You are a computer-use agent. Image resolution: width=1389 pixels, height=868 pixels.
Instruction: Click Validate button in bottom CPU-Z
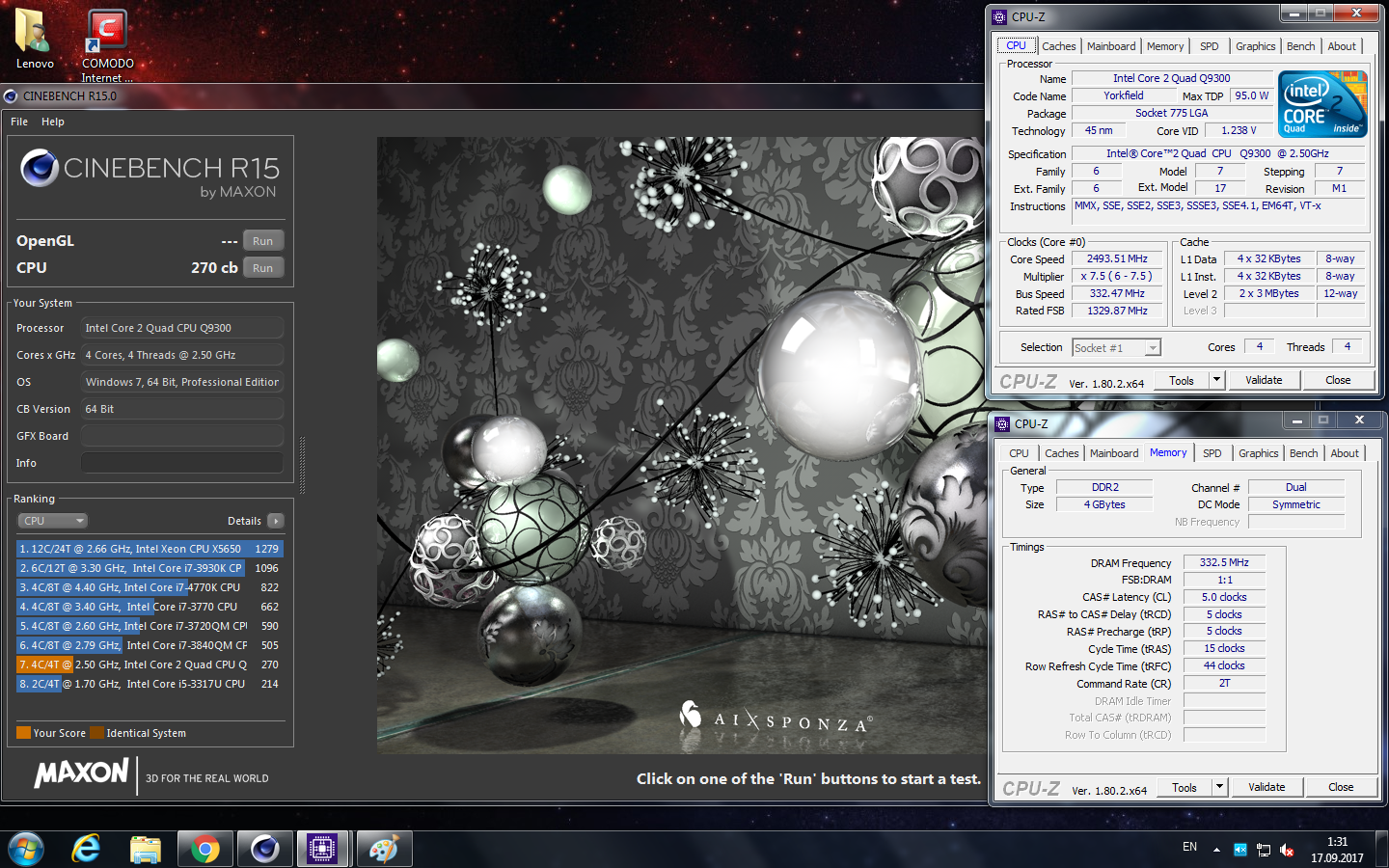pyautogui.click(x=1266, y=787)
